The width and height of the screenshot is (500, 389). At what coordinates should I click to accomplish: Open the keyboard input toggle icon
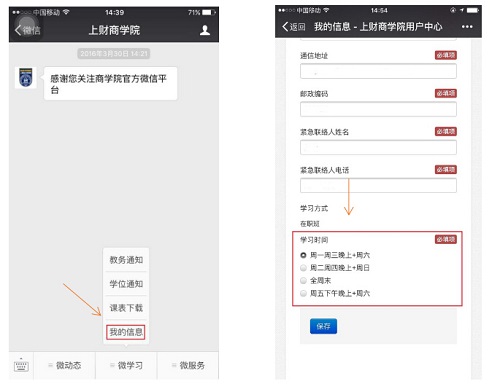(x=21, y=366)
